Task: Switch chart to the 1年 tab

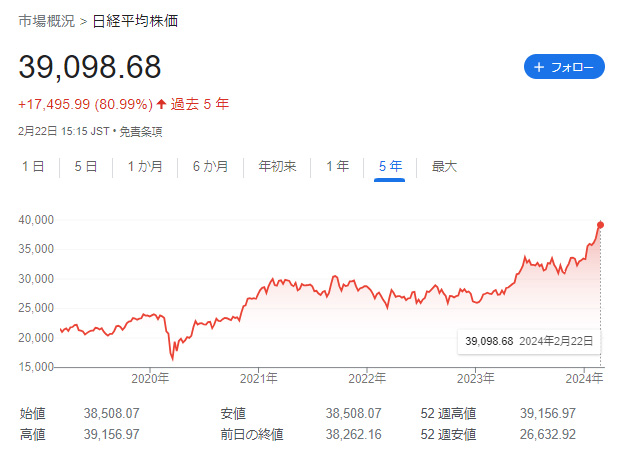Action: pyautogui.click(x=337, y=167)
